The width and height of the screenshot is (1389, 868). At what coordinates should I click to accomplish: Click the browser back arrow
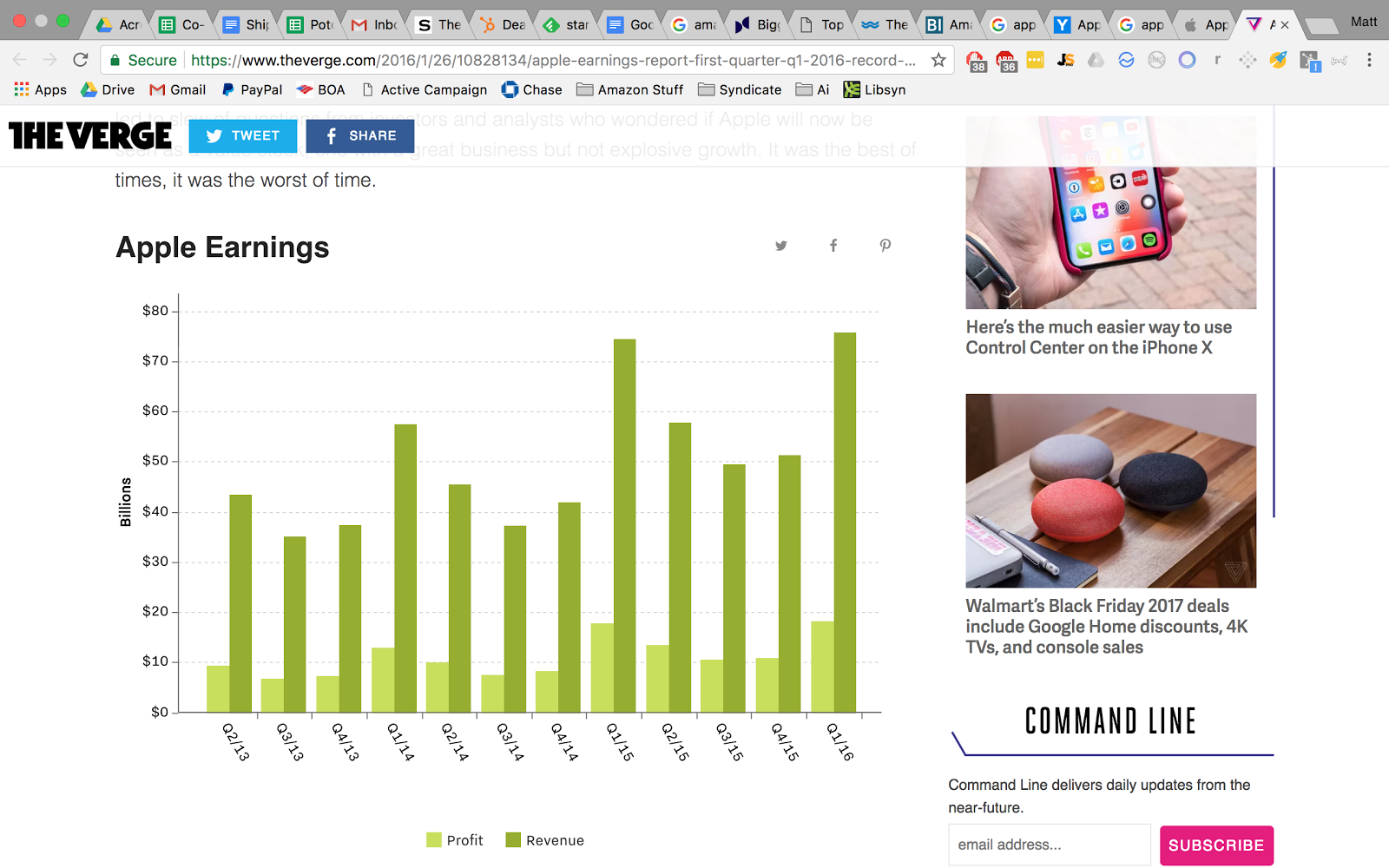click(20, 60)
